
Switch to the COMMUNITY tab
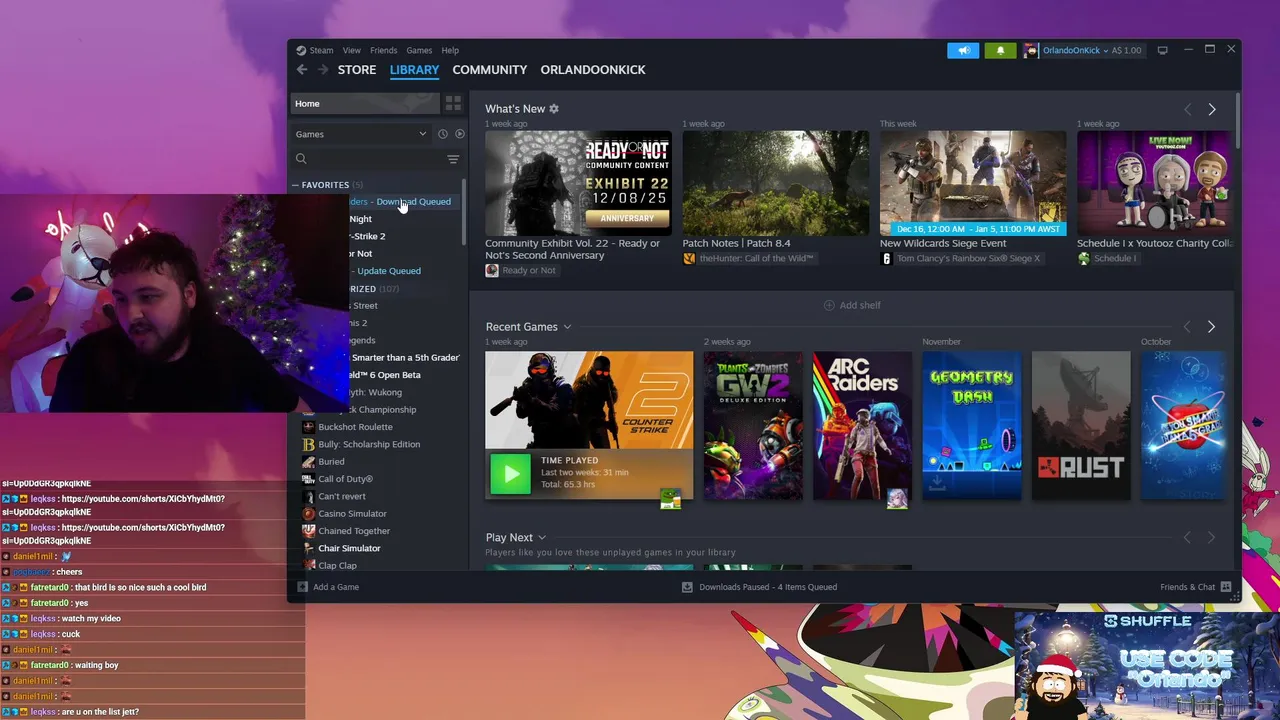tap(489, 70)
